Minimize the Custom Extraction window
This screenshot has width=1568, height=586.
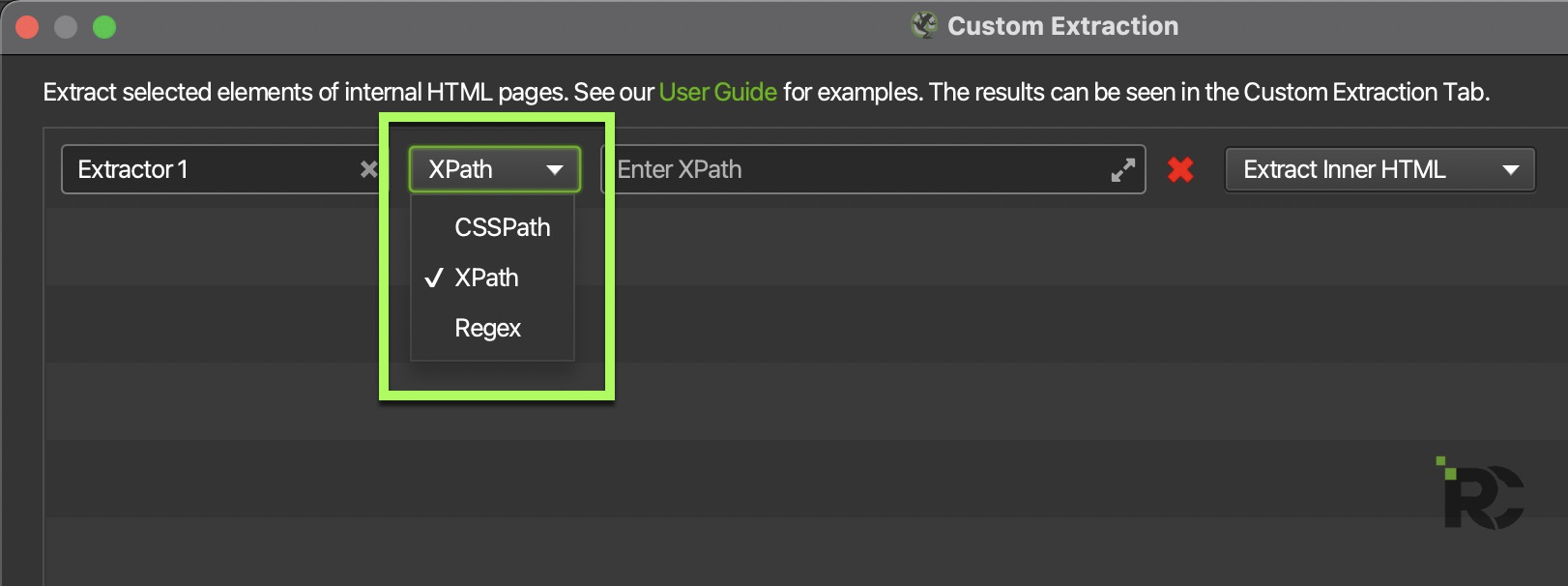point(66,27)
